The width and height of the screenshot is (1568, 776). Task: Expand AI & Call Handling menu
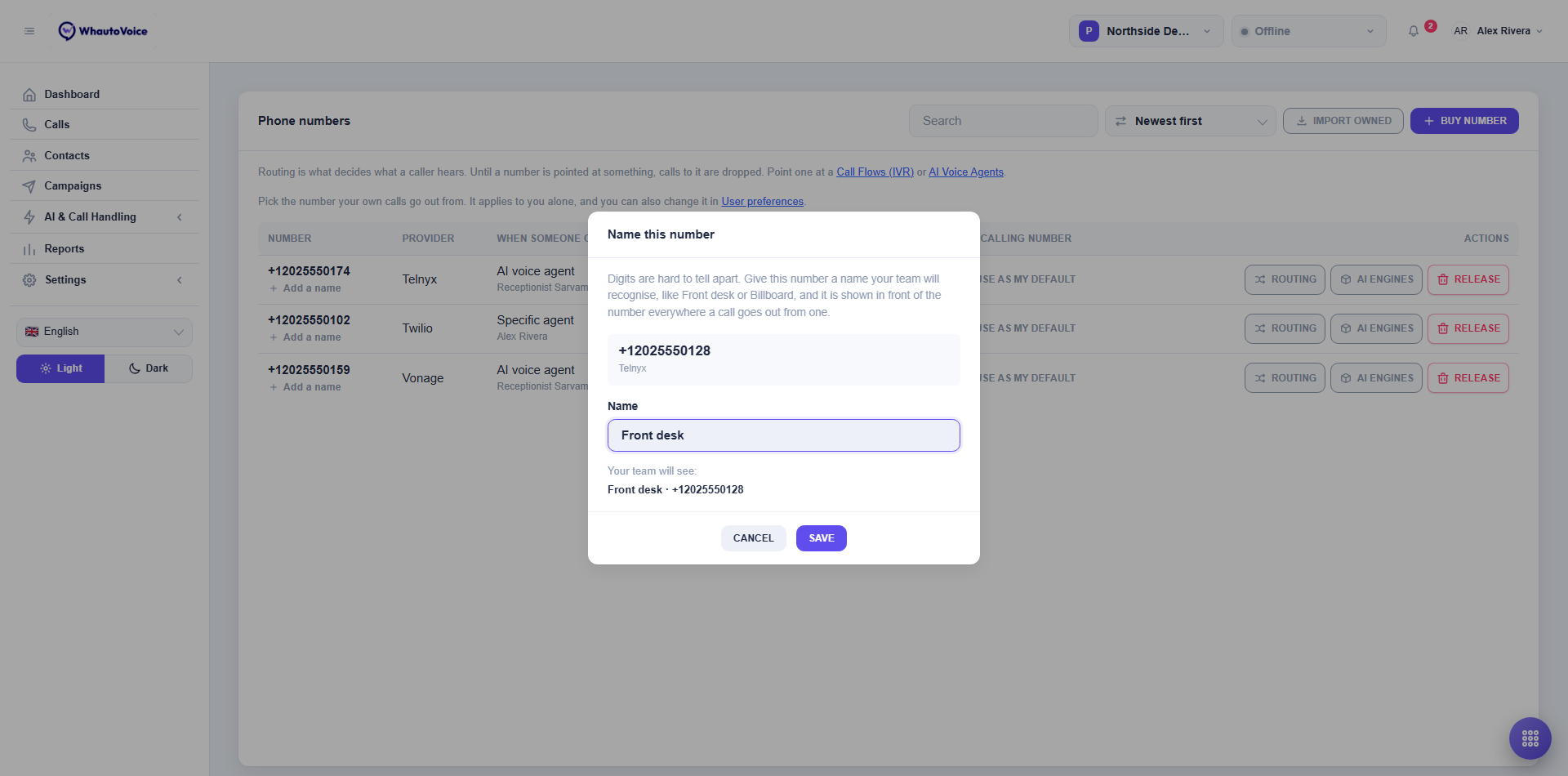click(105, 216)
